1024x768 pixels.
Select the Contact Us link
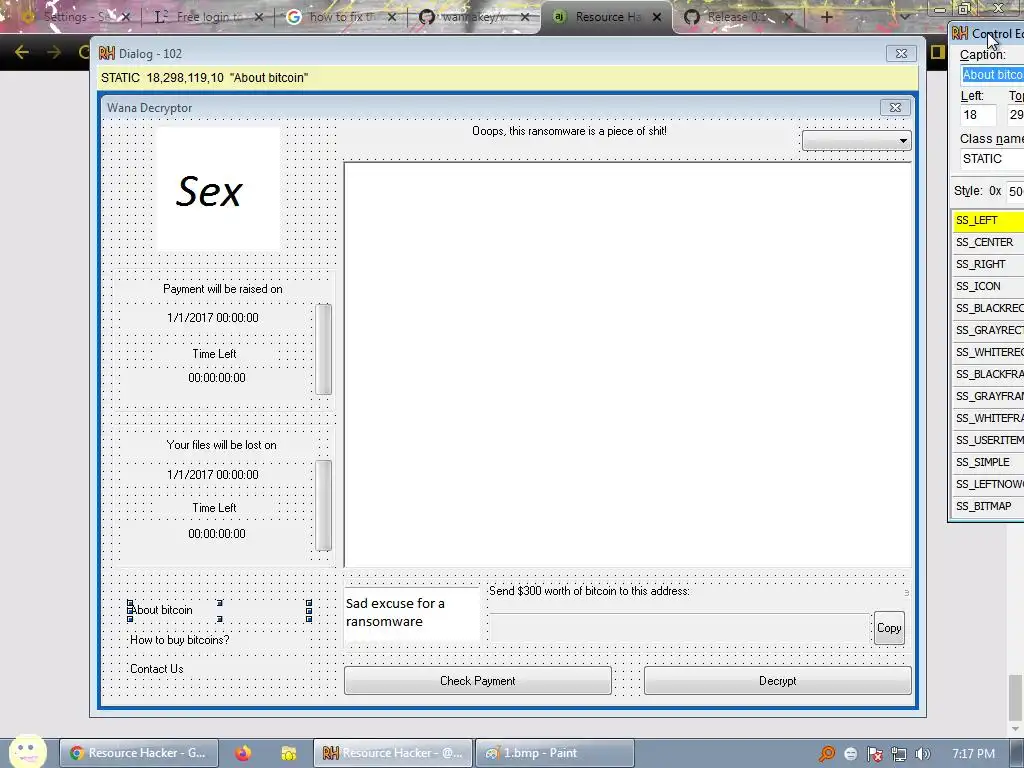157,669
